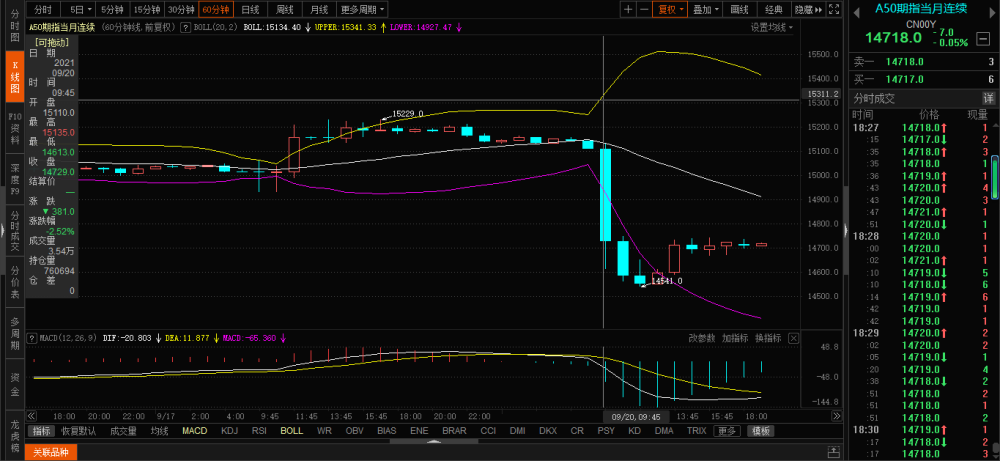Close the MACD indicator panel
Viewport: 1000px width, 461px height.
pos(794,338)
